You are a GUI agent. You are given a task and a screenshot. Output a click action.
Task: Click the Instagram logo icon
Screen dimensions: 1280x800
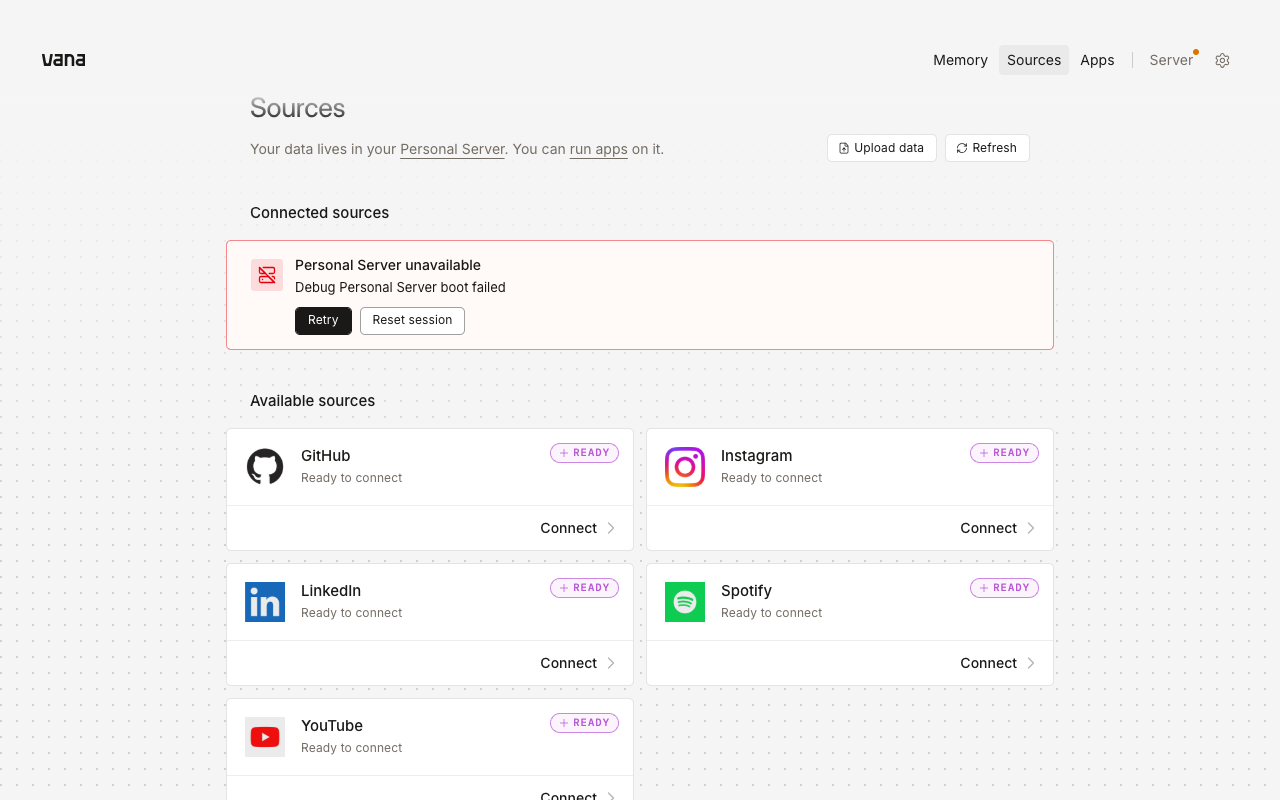pos(685,467)
